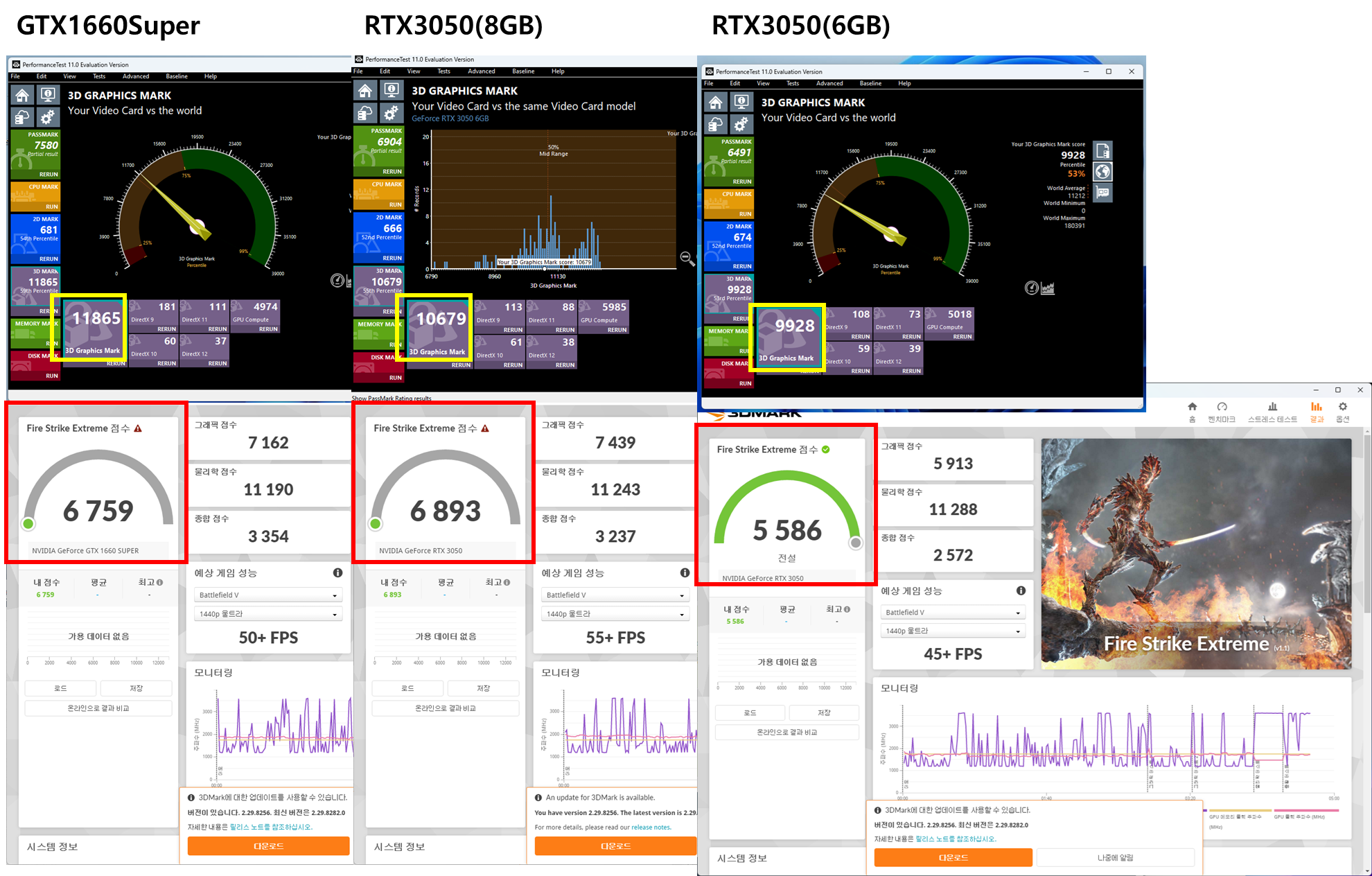Open the 릴리스 노트 link in GTX1660Super 3DMark
The width and height of the screenshot is (1372, 876).
point(271,827)
